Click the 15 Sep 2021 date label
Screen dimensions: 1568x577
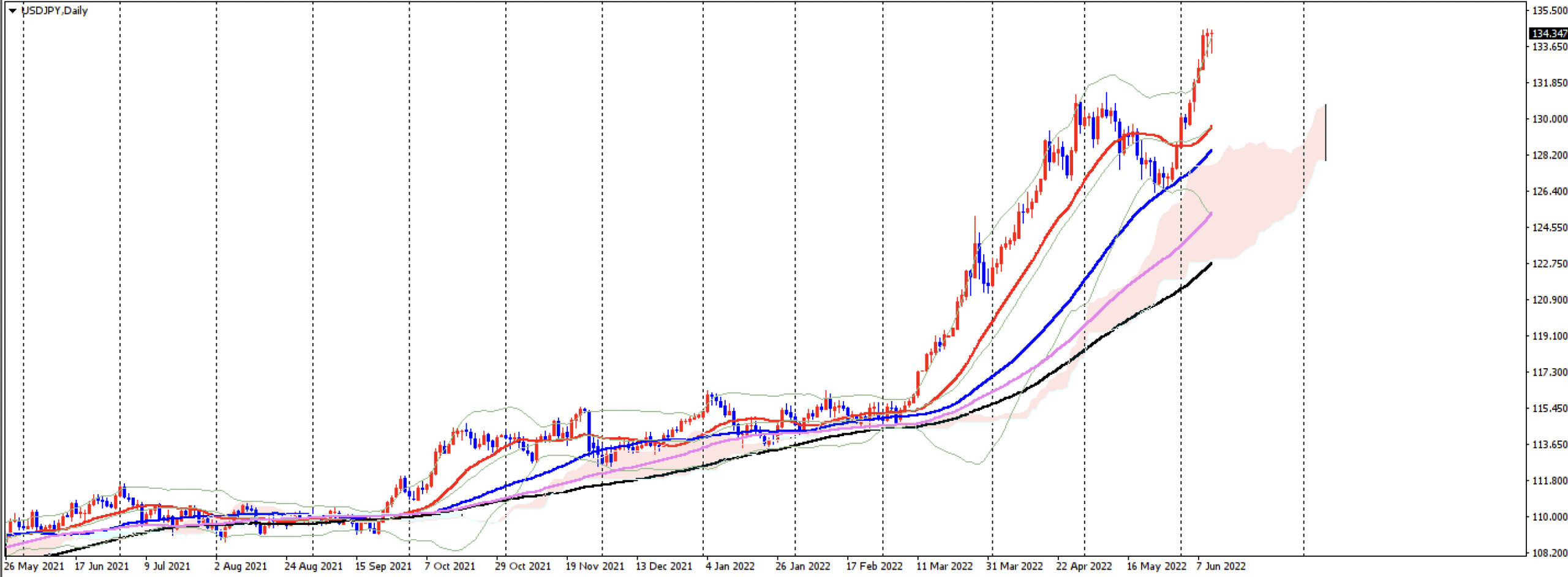tap(383, 566)
